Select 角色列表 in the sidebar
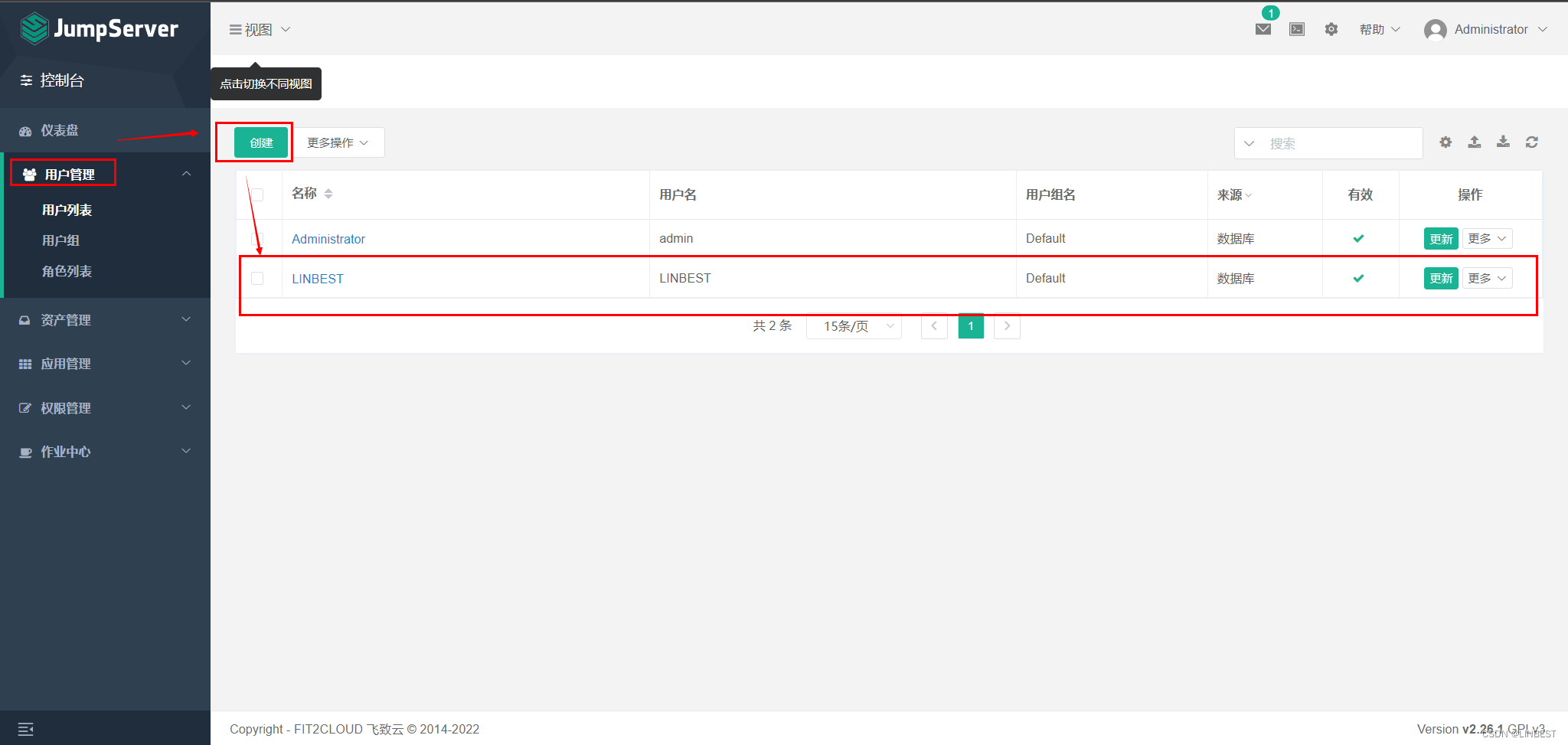The height and width of the screenshot is (745, 1568). [67, 271]
